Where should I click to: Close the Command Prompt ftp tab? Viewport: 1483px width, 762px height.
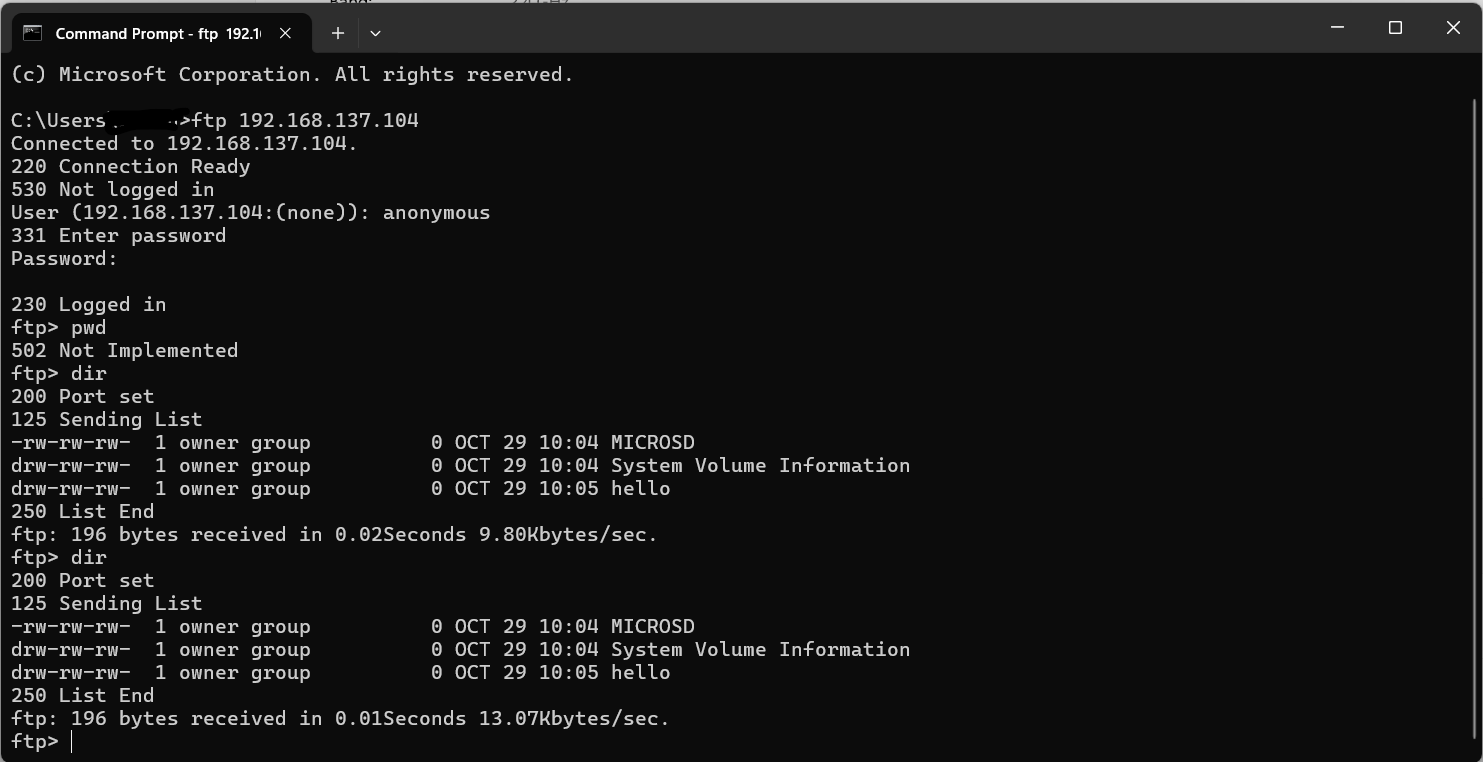(x=285, y=33)
